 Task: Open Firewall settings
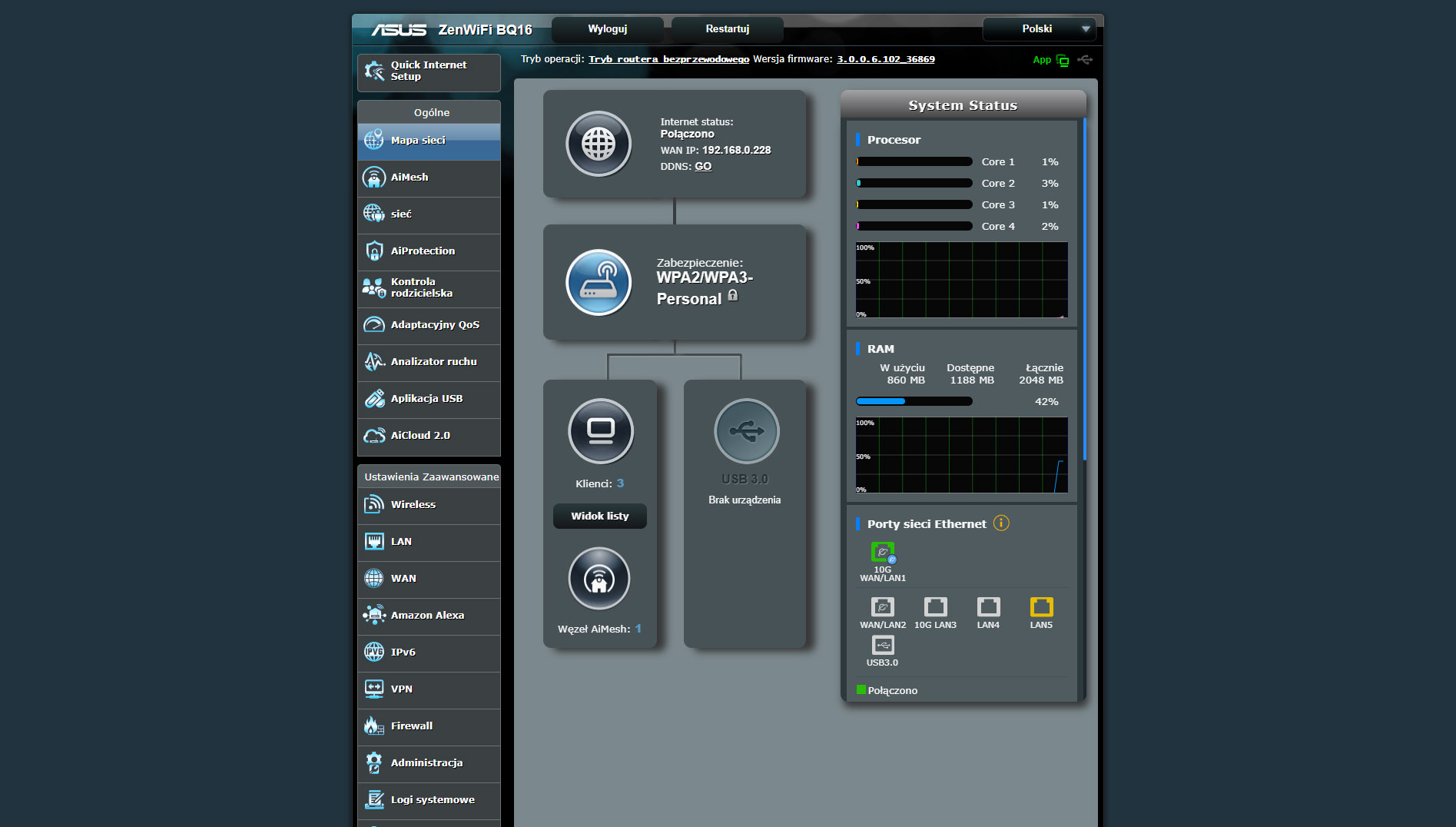click(429, 726)
